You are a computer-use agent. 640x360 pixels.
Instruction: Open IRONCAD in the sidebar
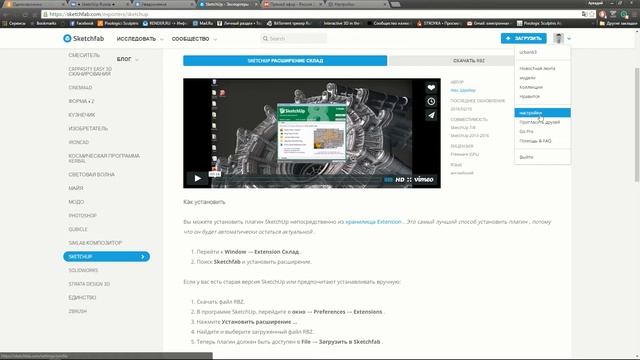click(x=78, y=142)
